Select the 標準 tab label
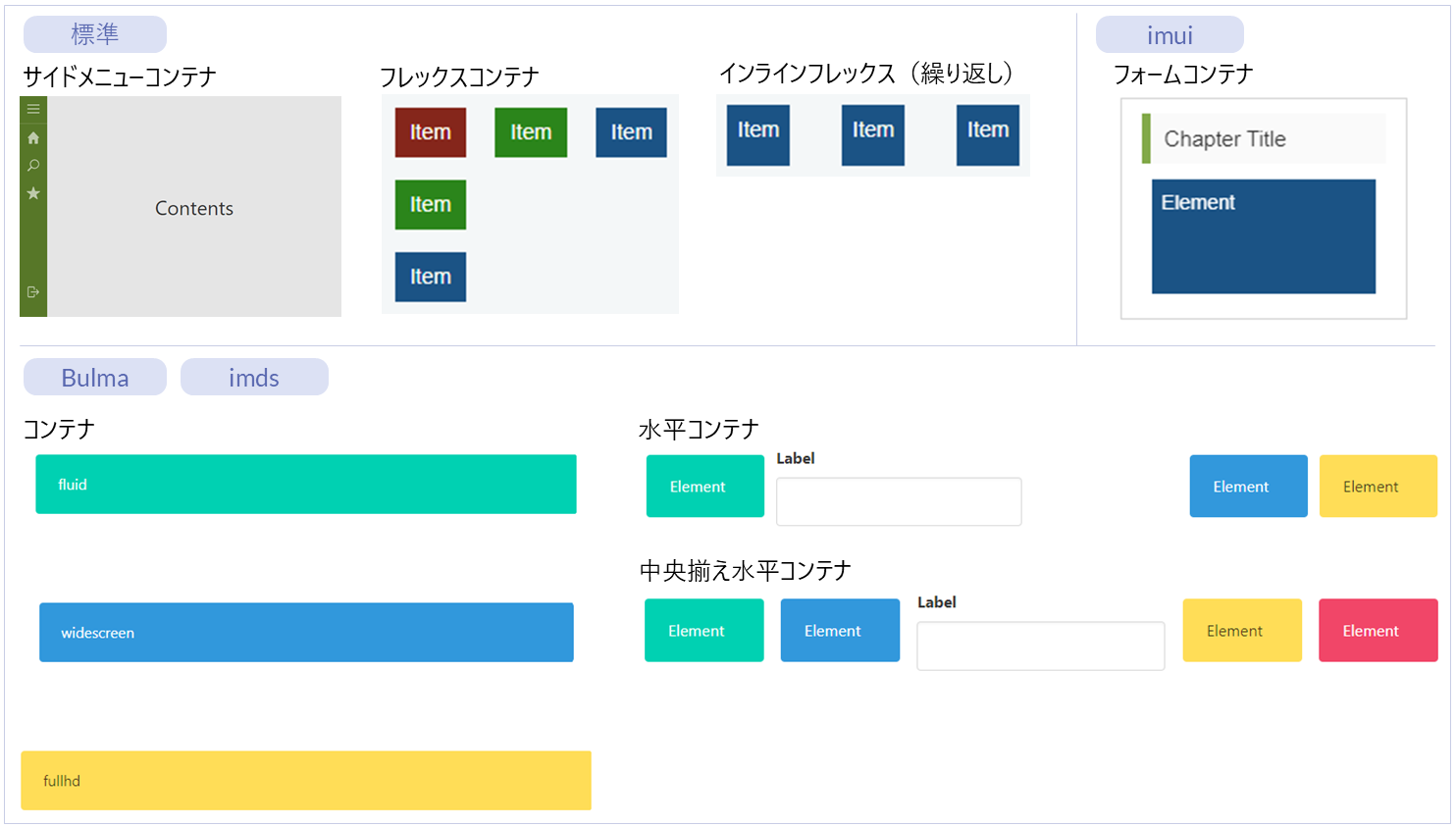The width and height of the screenshot is (1456, 827). click(95, 34)
